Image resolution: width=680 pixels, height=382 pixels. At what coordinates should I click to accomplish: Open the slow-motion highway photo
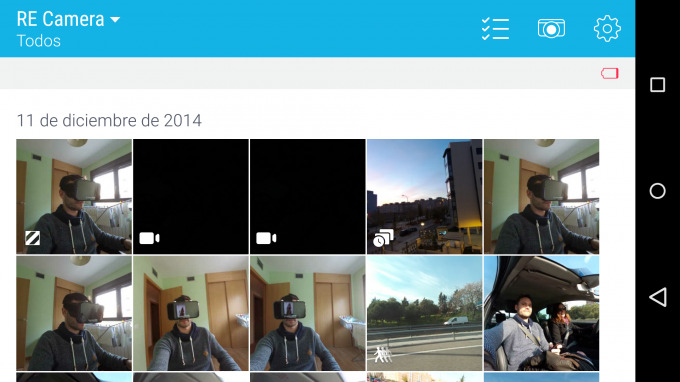(x=425, y=313)
